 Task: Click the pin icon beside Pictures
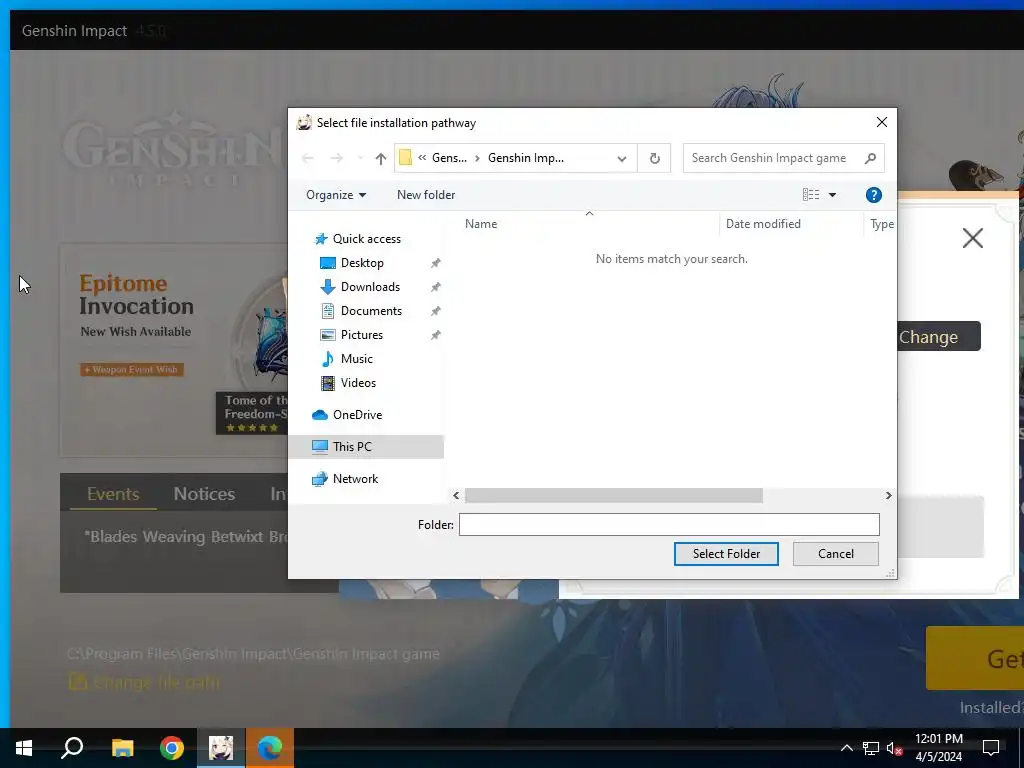point(436,335)
